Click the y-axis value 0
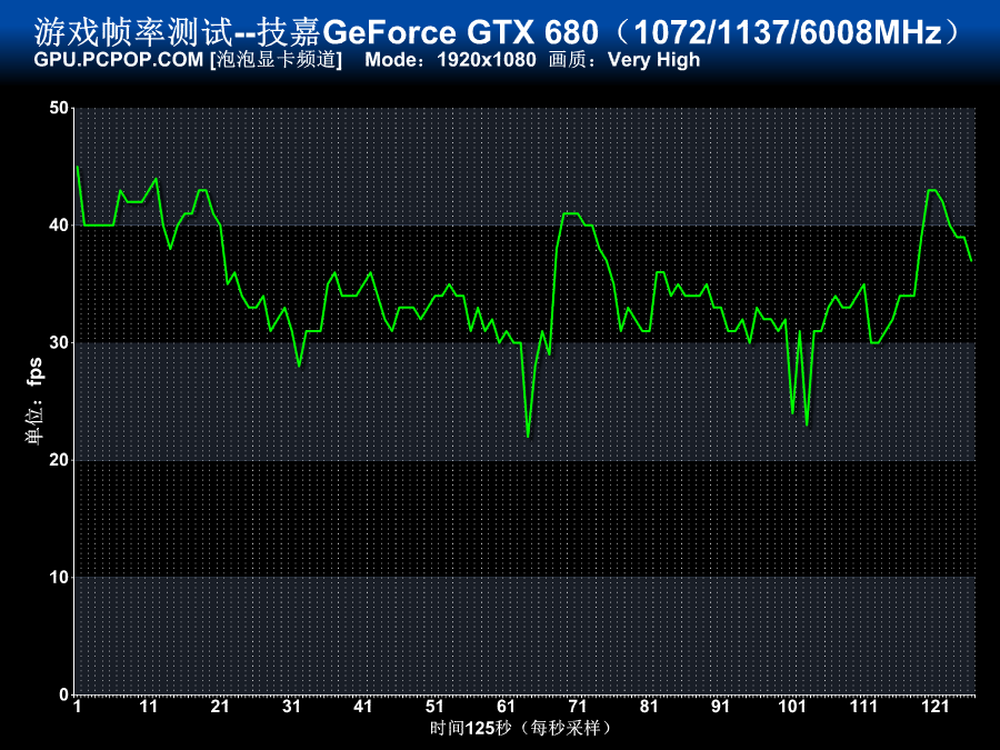This screenshot has width=1000, height=750. [x=63, y=695]
